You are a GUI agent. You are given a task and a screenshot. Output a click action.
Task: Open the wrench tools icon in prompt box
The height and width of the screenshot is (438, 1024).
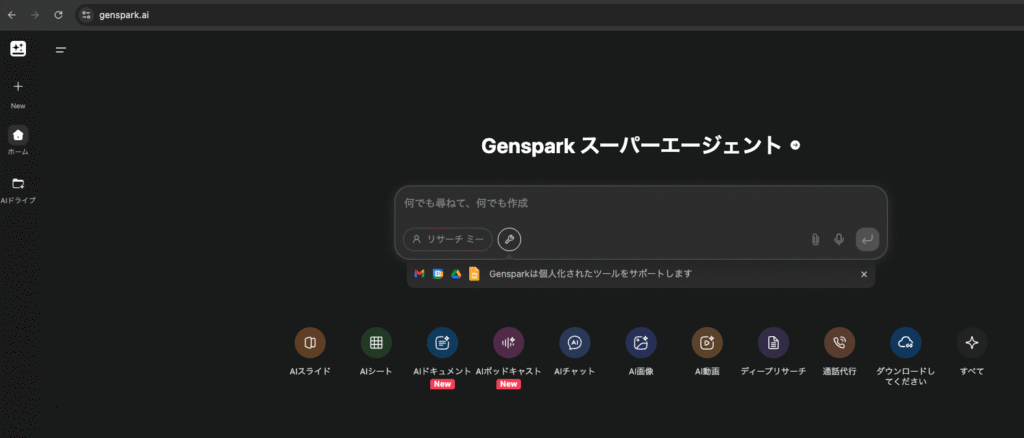point(509,240)
